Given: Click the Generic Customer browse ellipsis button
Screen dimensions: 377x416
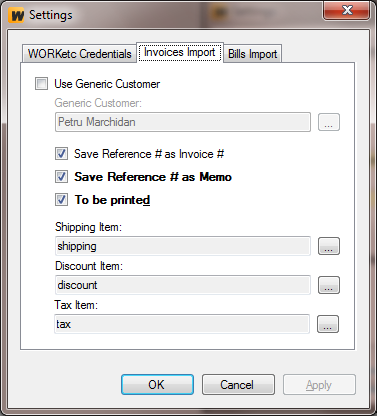Looking at the screenshot, I should click(x=329, y=122).
